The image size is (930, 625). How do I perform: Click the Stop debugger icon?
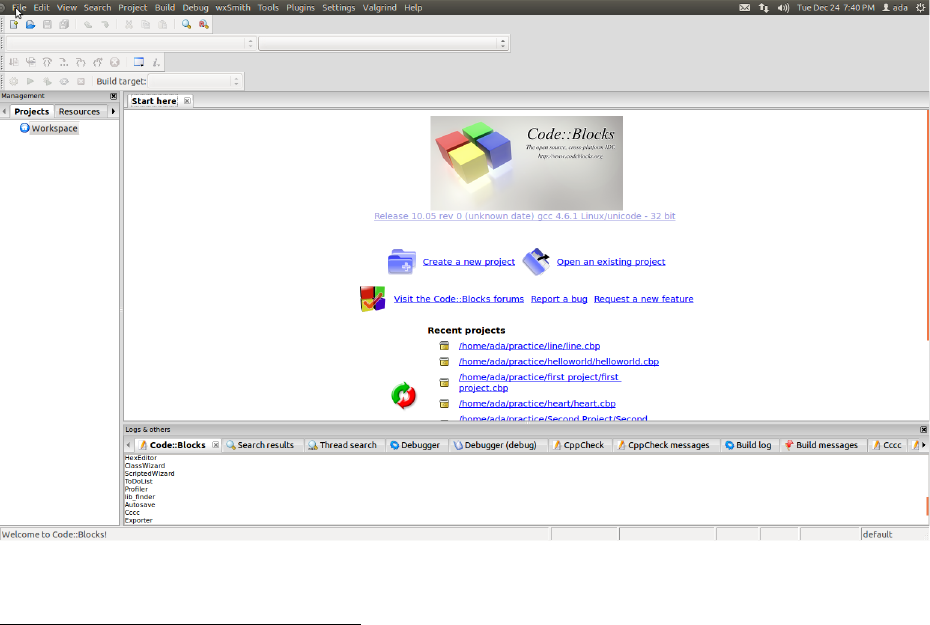tap(115, 62)
